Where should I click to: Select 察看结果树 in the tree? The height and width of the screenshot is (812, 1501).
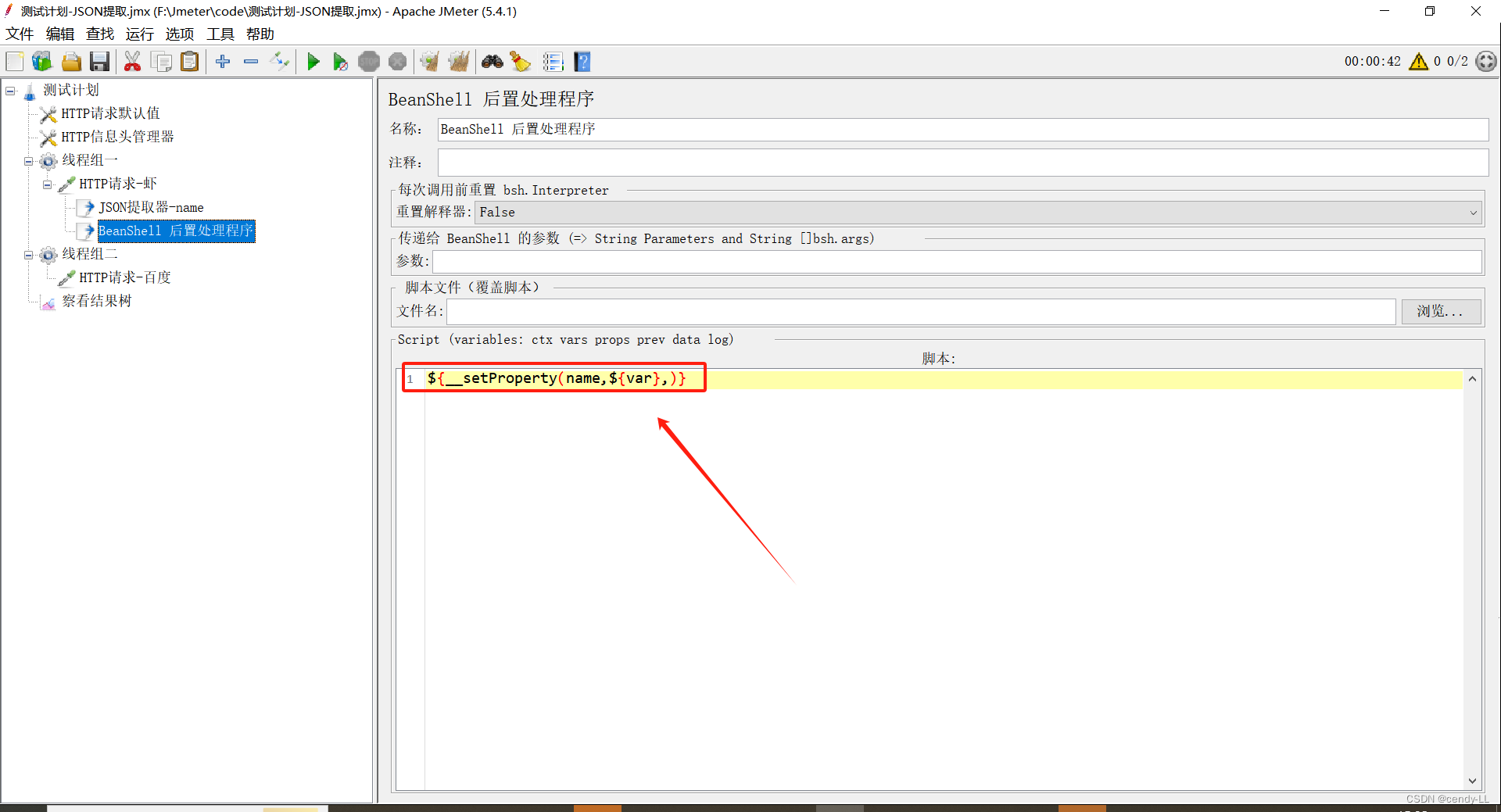point(96,301)
